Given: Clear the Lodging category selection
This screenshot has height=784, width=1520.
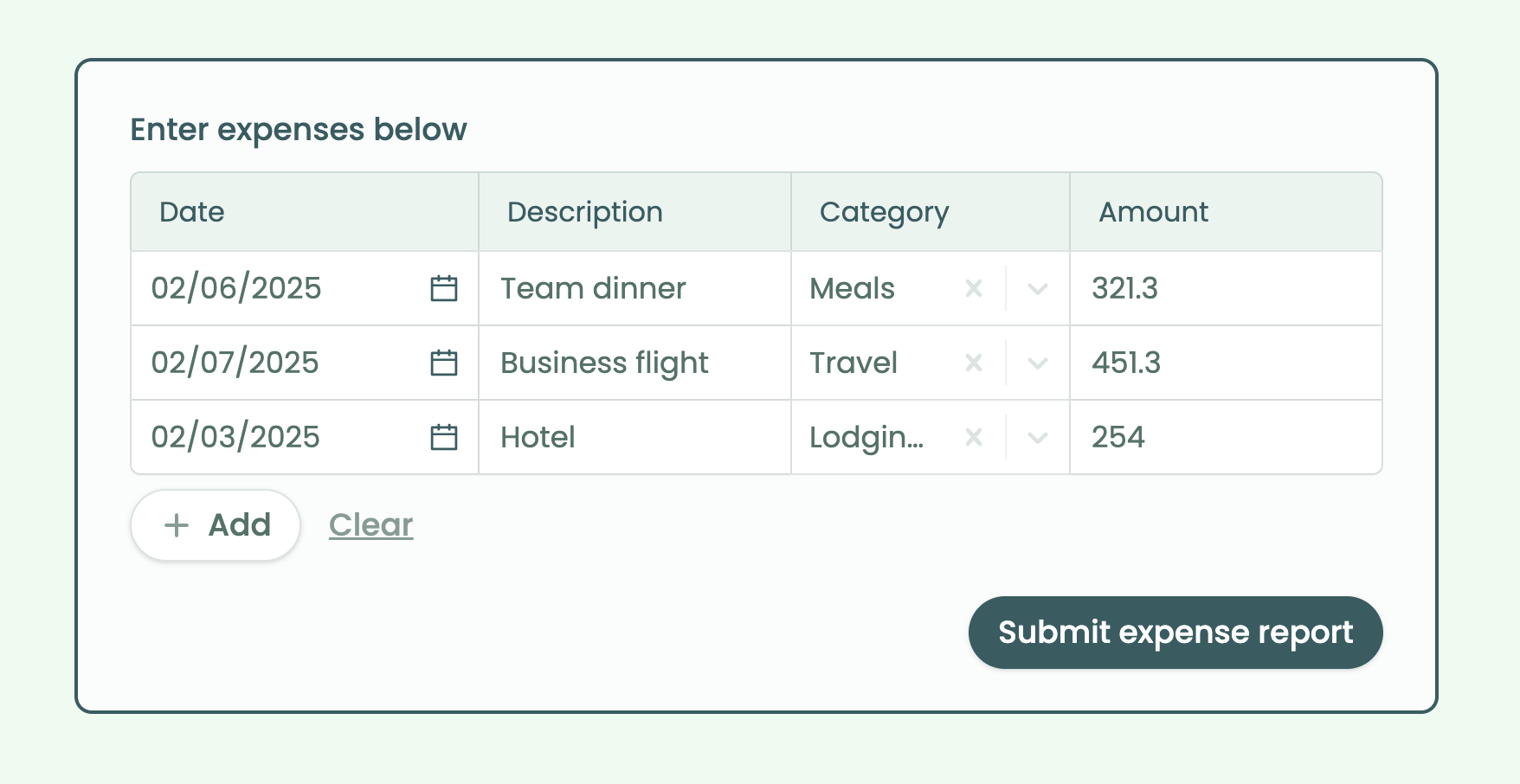Looking at the screenshot, I should pos(974,437).
